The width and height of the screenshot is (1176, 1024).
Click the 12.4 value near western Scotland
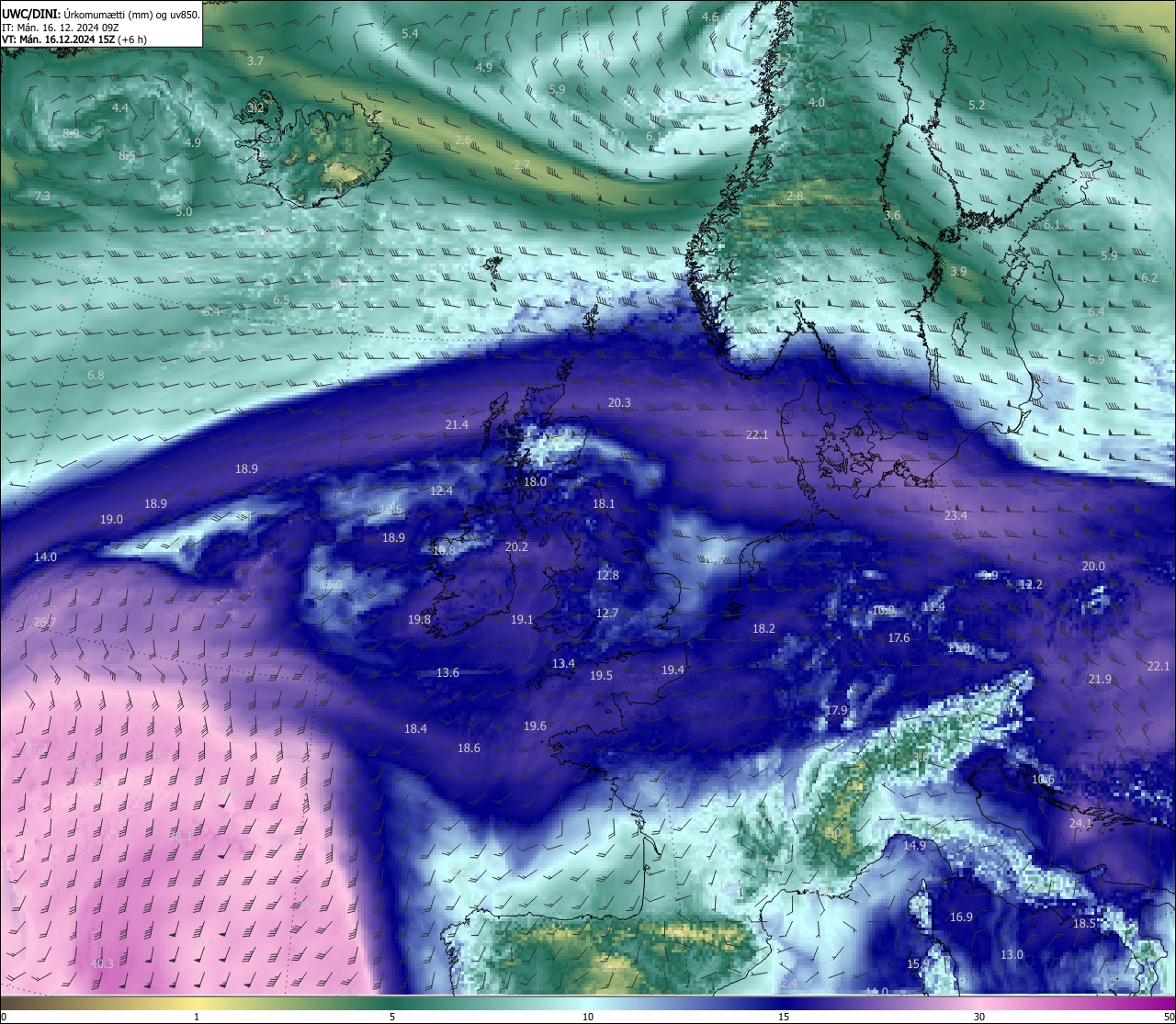[441, 490]
